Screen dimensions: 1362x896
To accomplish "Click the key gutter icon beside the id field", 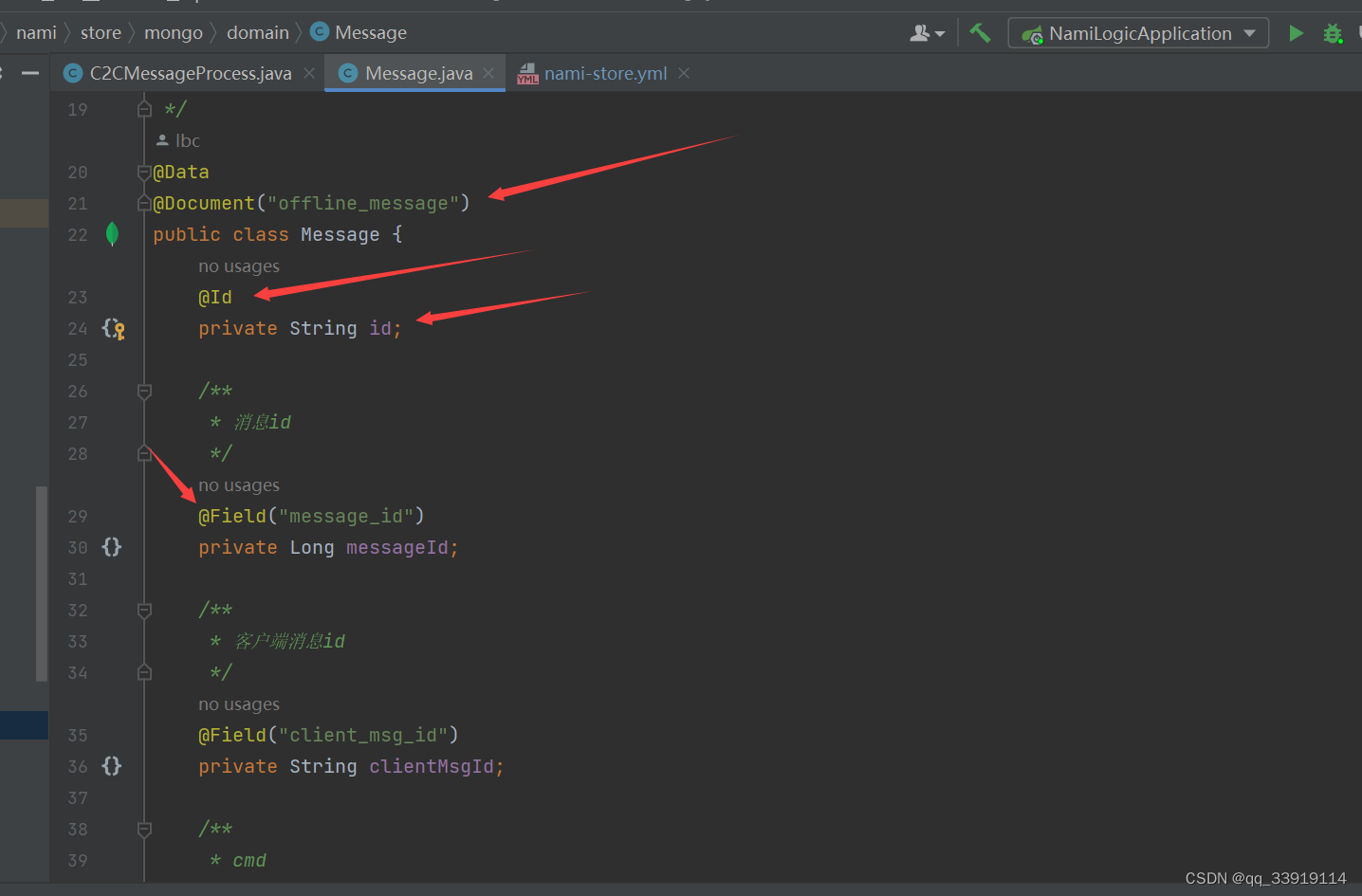I will [113, 329].
